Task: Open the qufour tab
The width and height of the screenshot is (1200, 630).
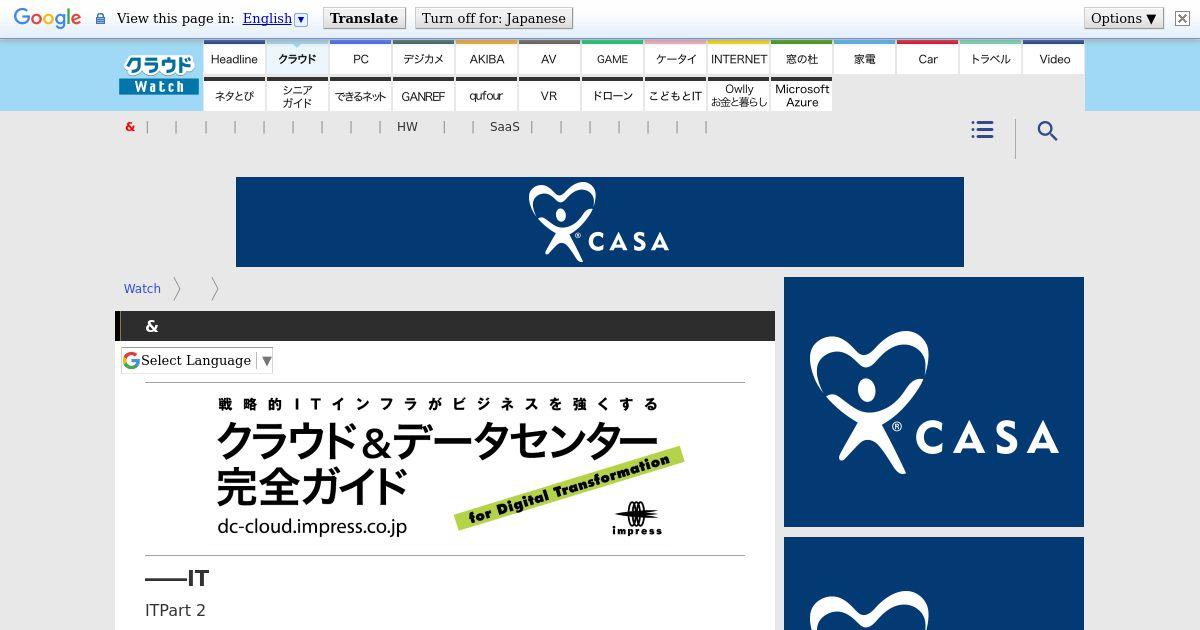Action: [487, 95]
